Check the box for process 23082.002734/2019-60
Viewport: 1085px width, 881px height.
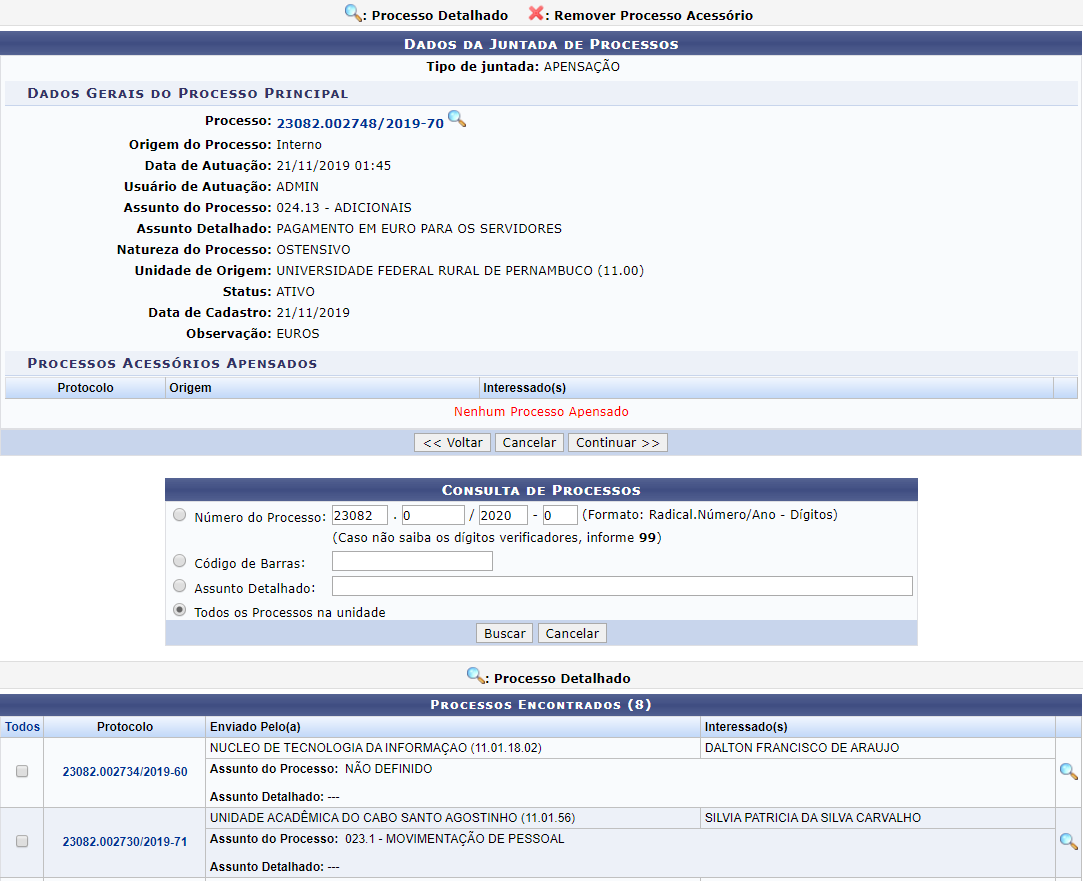22,771
